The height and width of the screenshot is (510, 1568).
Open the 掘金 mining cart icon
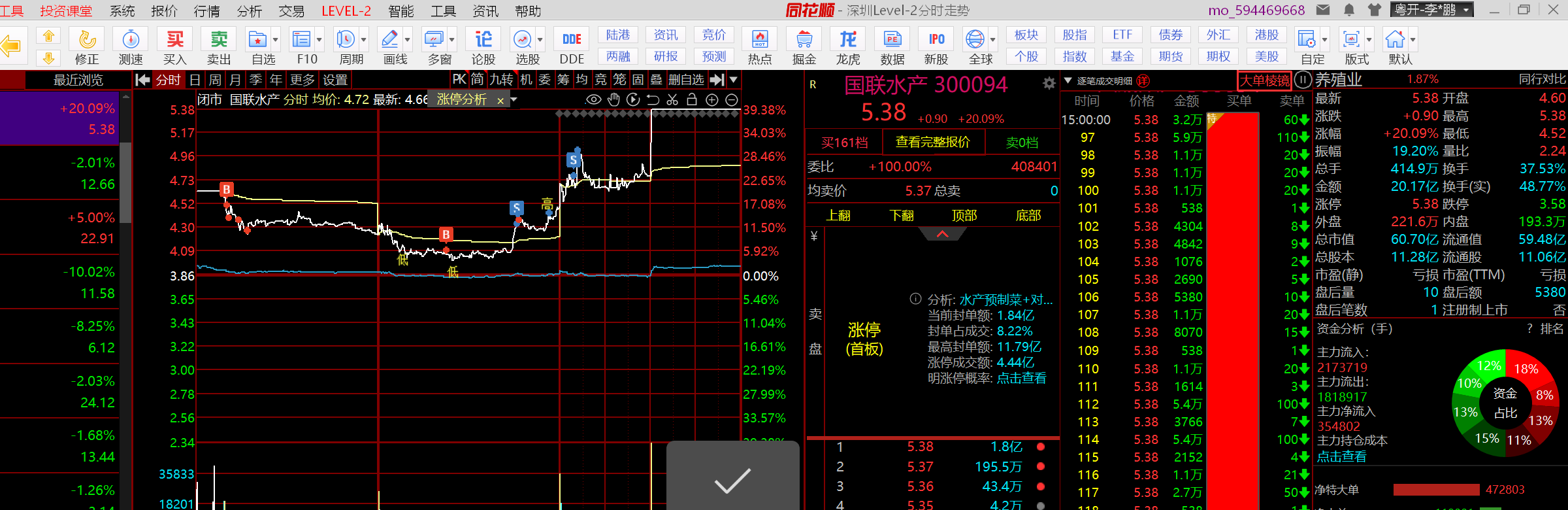[x=804, y=39]
